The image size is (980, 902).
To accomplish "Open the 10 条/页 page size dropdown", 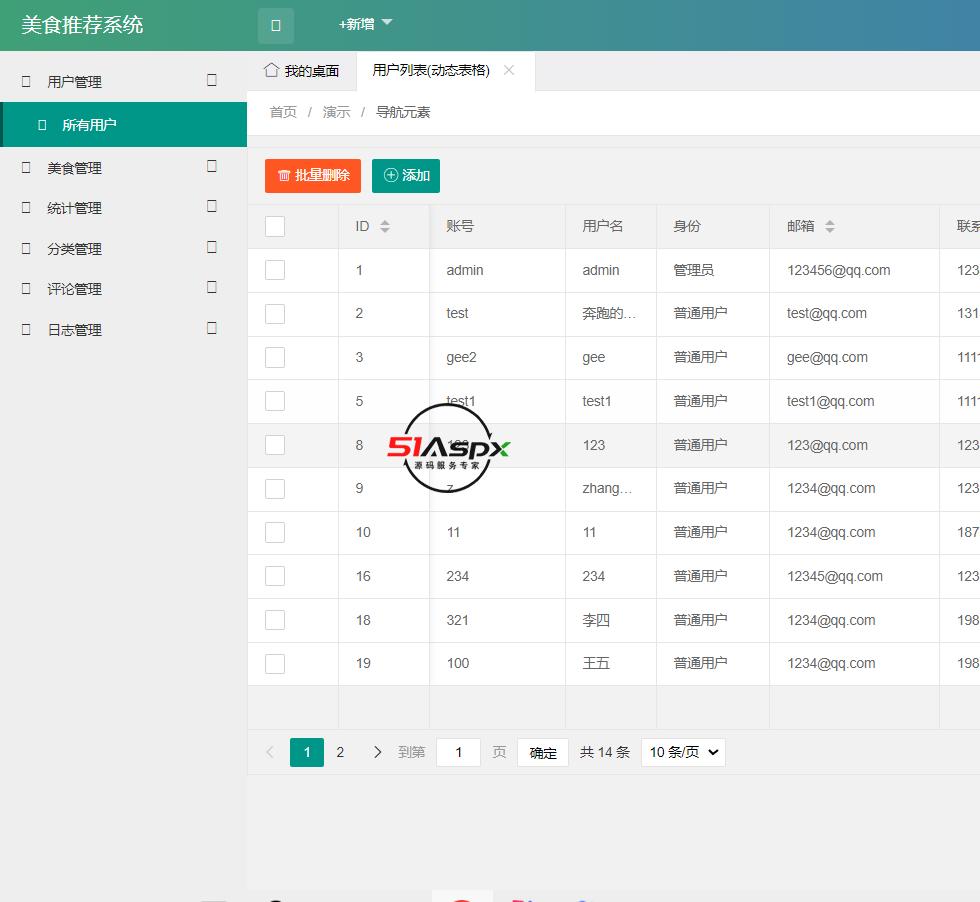I will tap(683, 751).
